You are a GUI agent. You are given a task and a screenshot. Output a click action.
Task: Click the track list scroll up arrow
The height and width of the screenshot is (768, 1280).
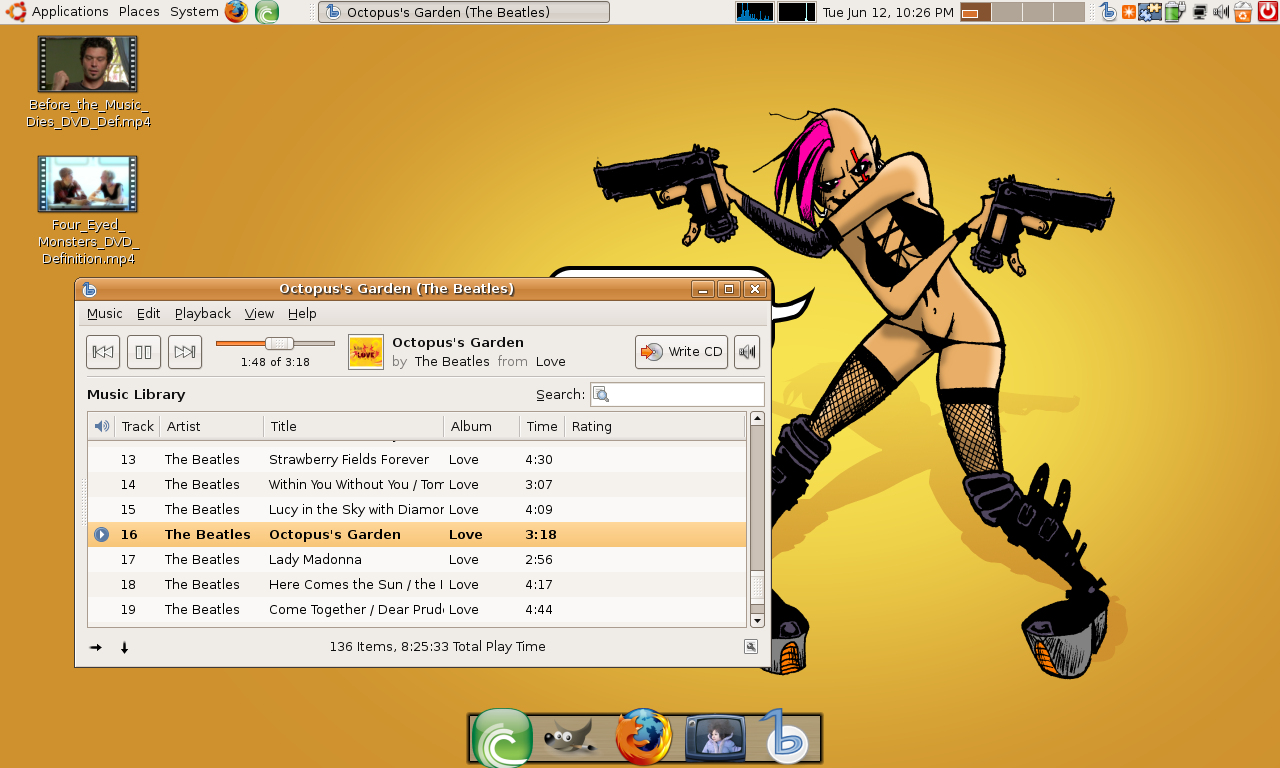(757, 419)
